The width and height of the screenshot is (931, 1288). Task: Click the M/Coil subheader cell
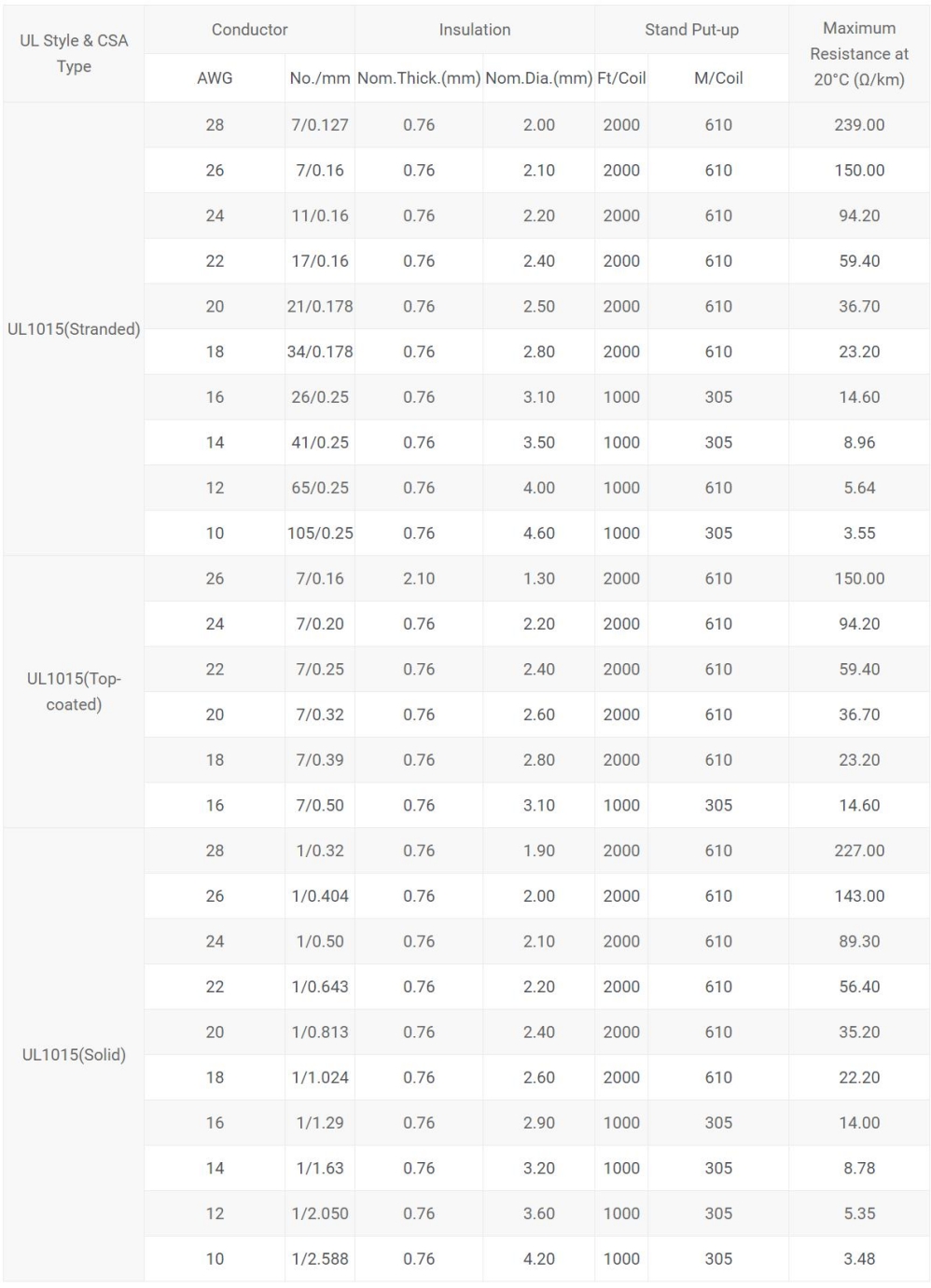point(718,78)
